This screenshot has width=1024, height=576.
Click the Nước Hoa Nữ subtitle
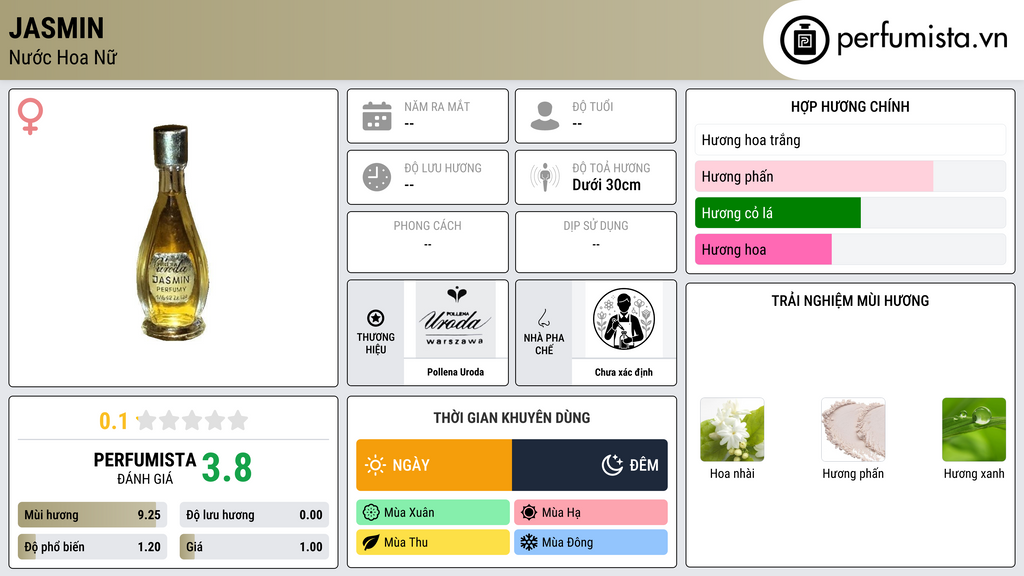[63, 57]
